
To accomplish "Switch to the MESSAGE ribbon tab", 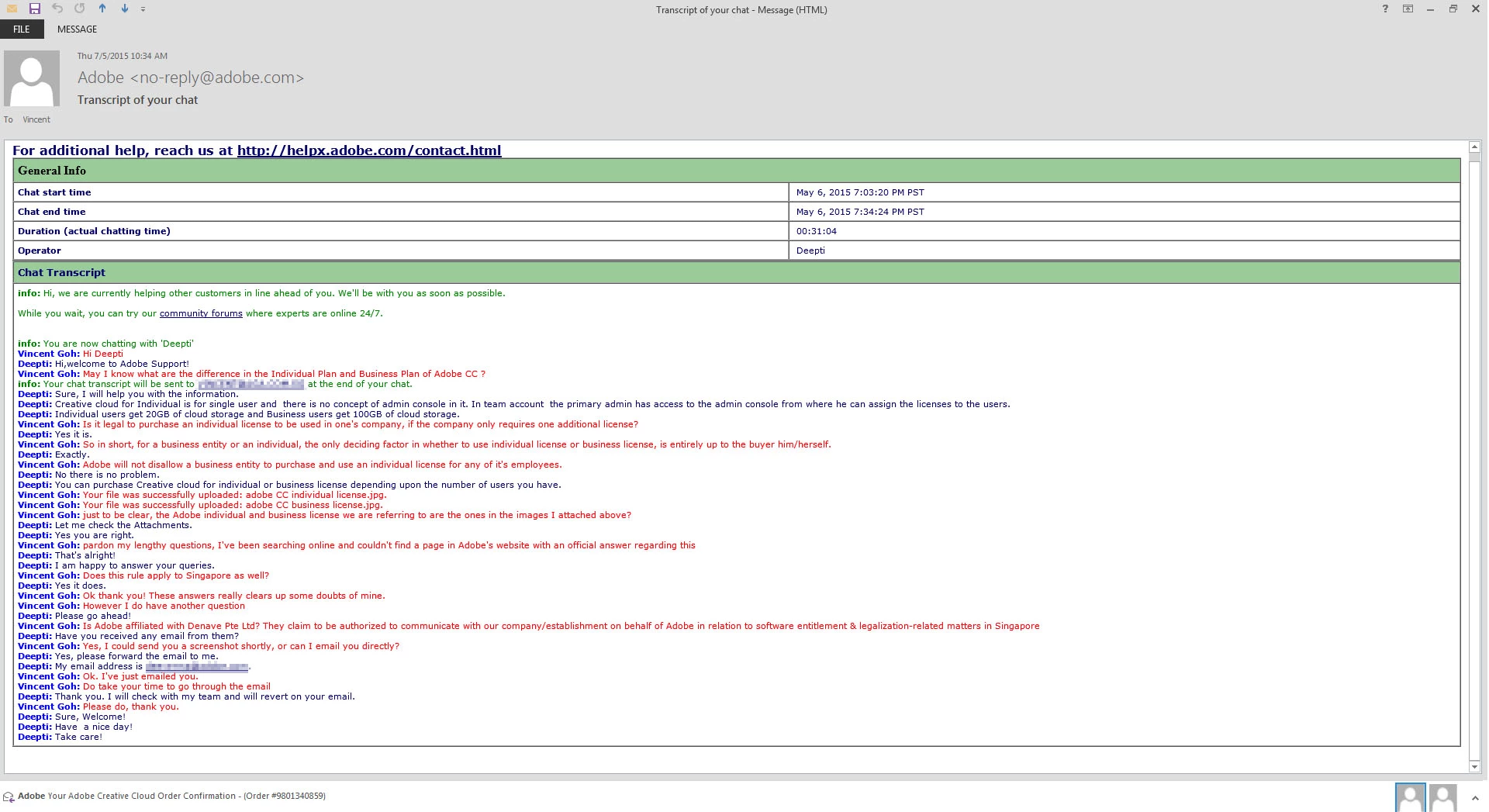I will (x=77, y=29).
